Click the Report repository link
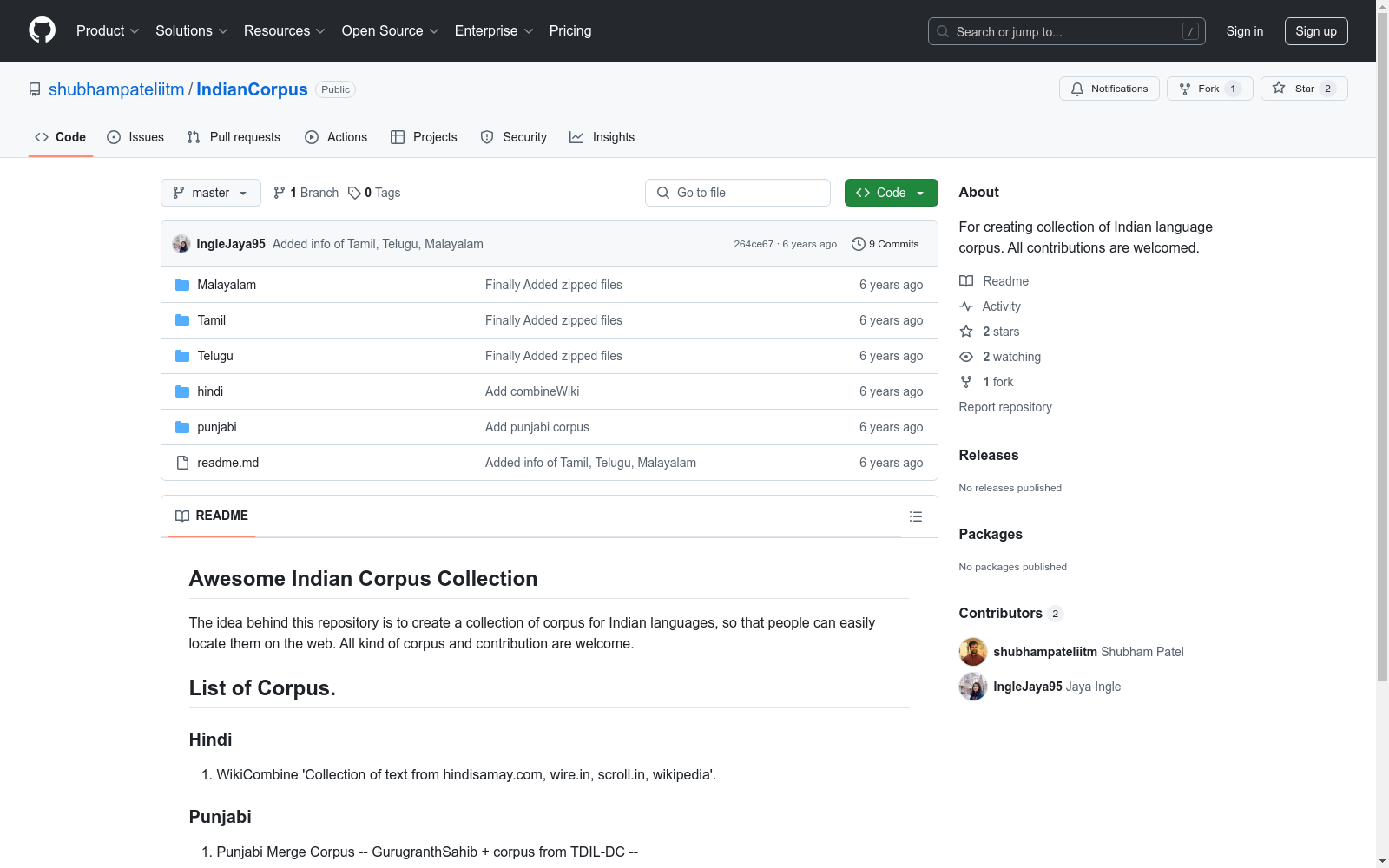The width and height of the screenshot is (1389, 868). click(x=1005, y=407)
